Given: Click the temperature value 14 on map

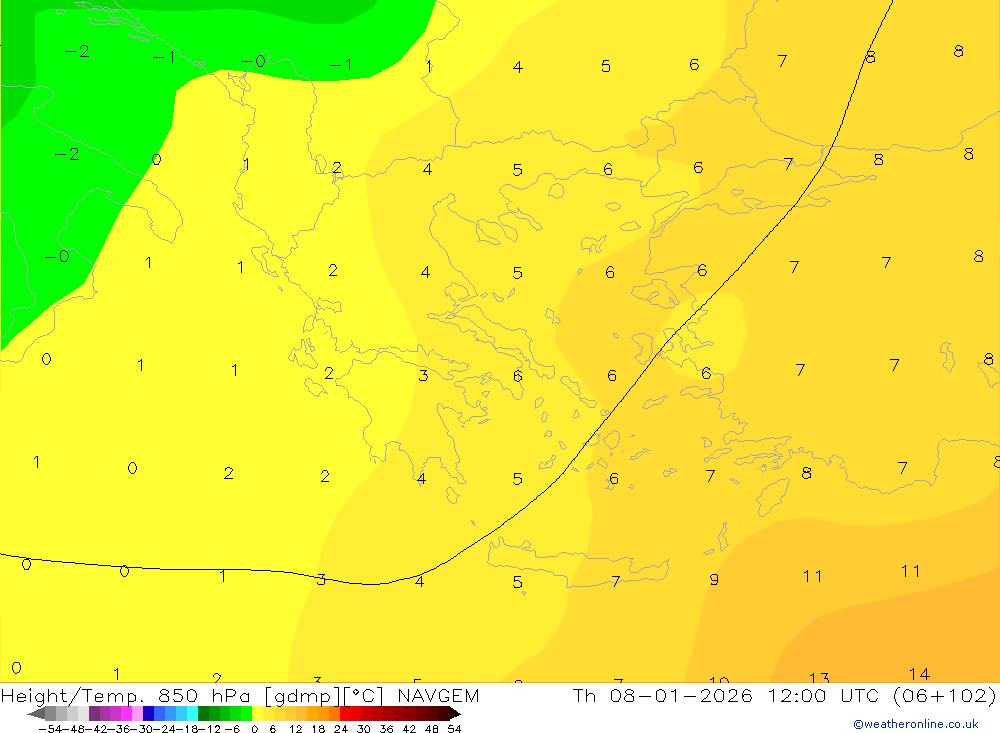Looking at the screenshot, I should pos(919,674).
